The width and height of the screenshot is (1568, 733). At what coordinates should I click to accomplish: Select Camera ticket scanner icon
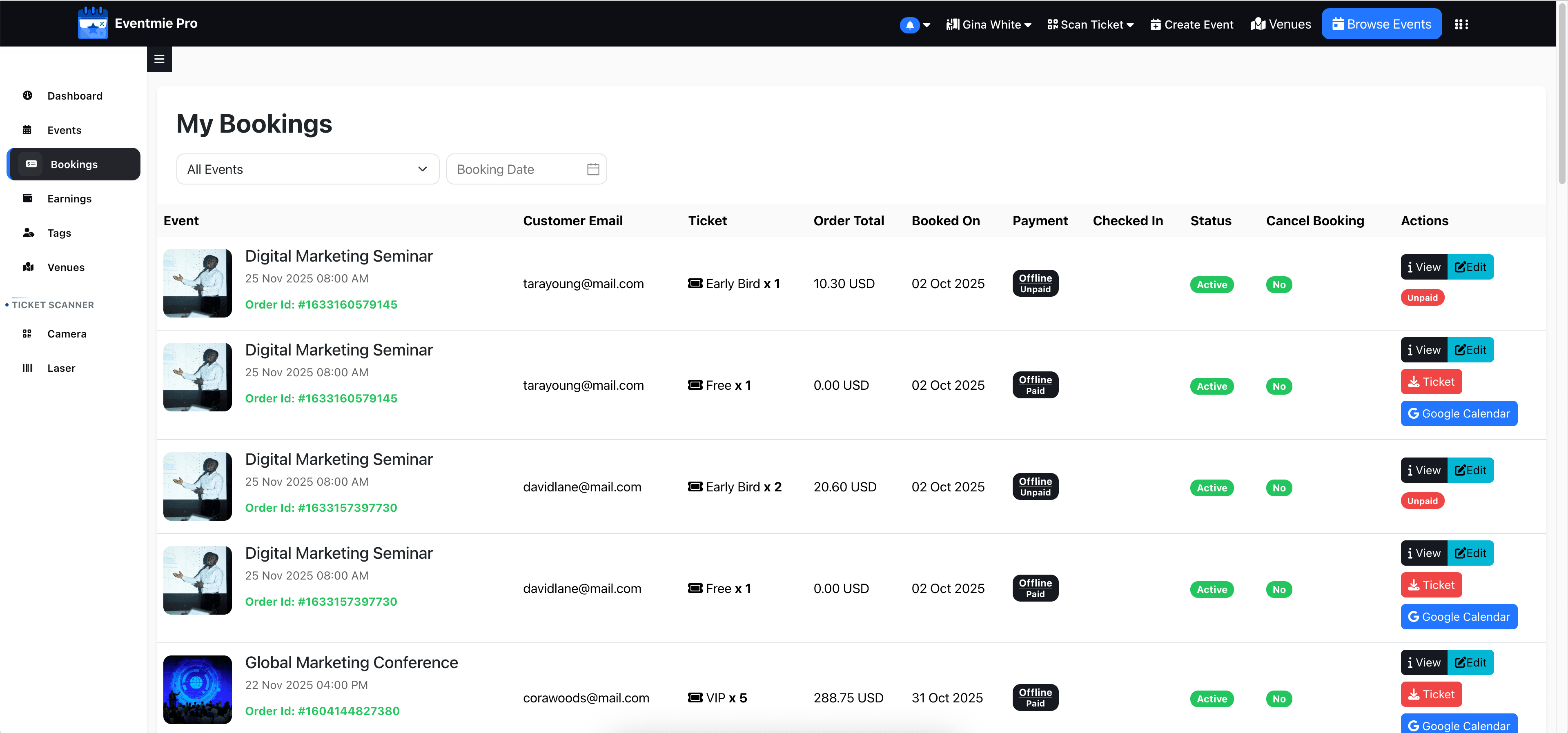pyautogui.click(x=27, y=333)
